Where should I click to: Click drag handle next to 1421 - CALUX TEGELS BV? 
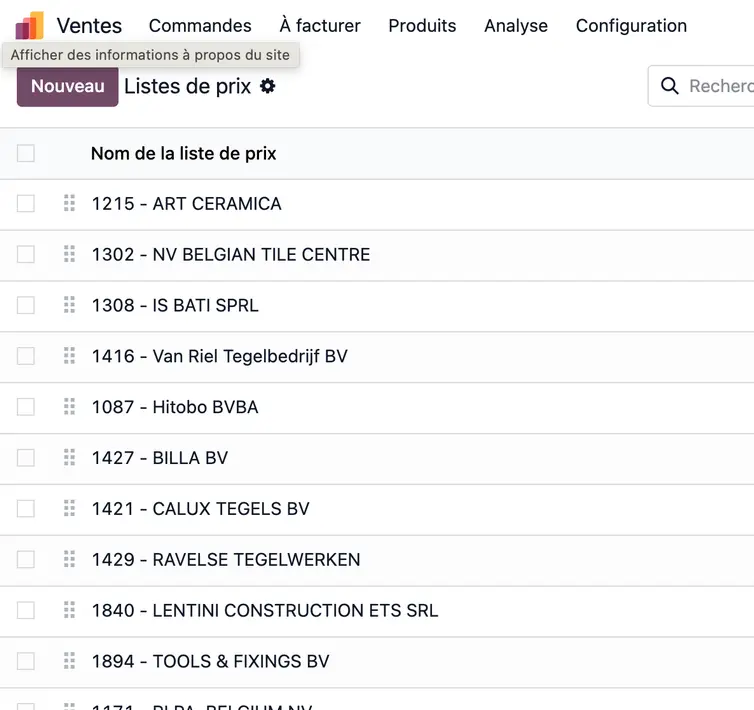point(69,509)
